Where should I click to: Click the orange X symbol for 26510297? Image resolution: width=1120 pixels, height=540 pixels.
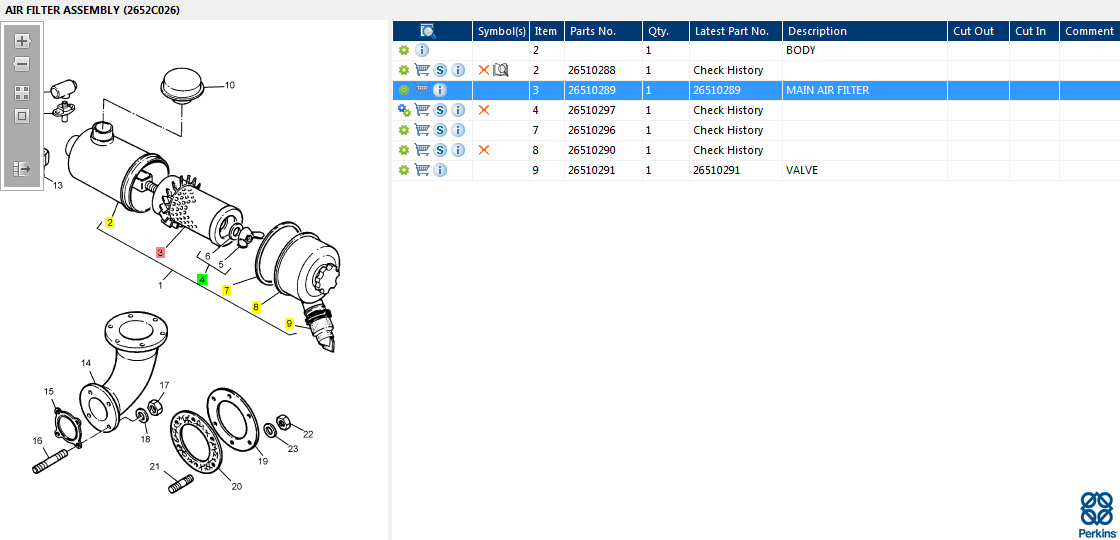click(x=484, y=110)
